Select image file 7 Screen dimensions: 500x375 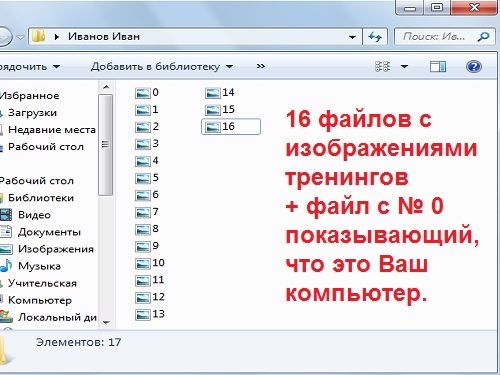[x=147, y=212]
